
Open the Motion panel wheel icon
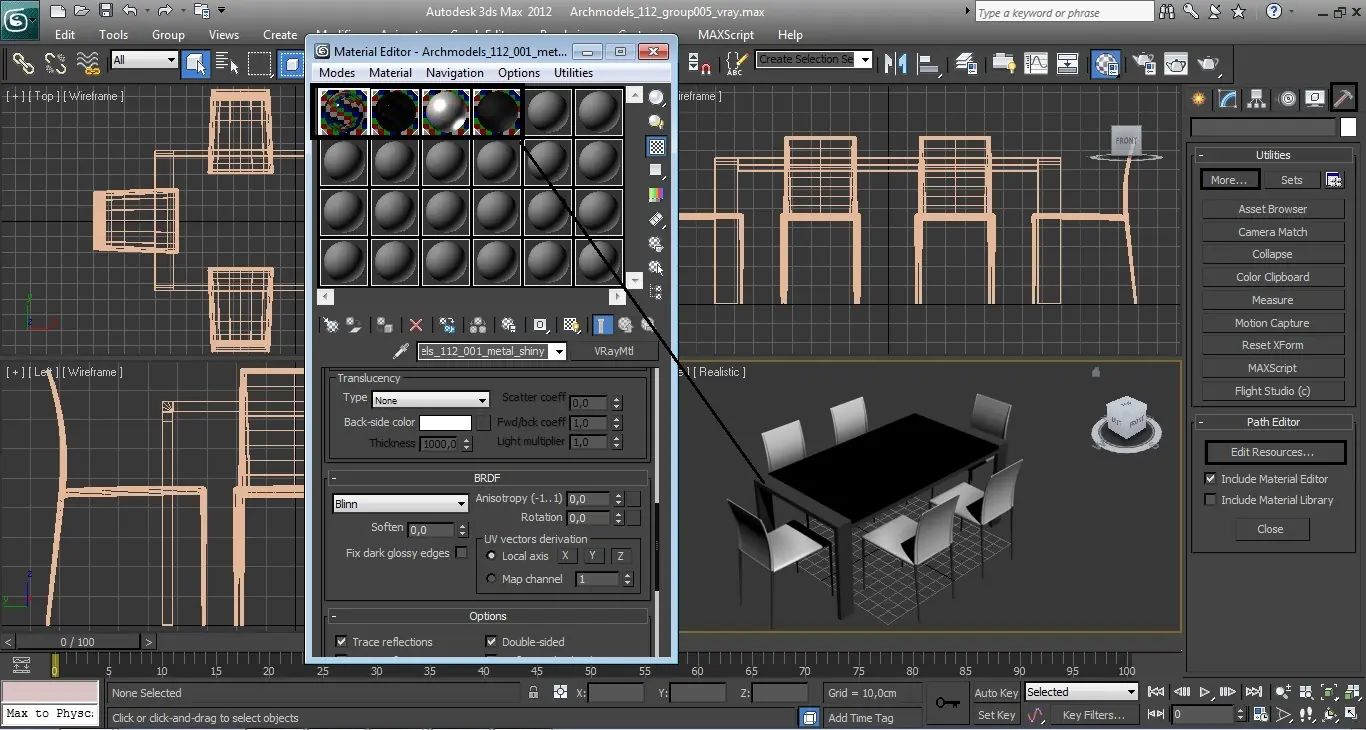pyautogui.click(x=1287, y=98)
